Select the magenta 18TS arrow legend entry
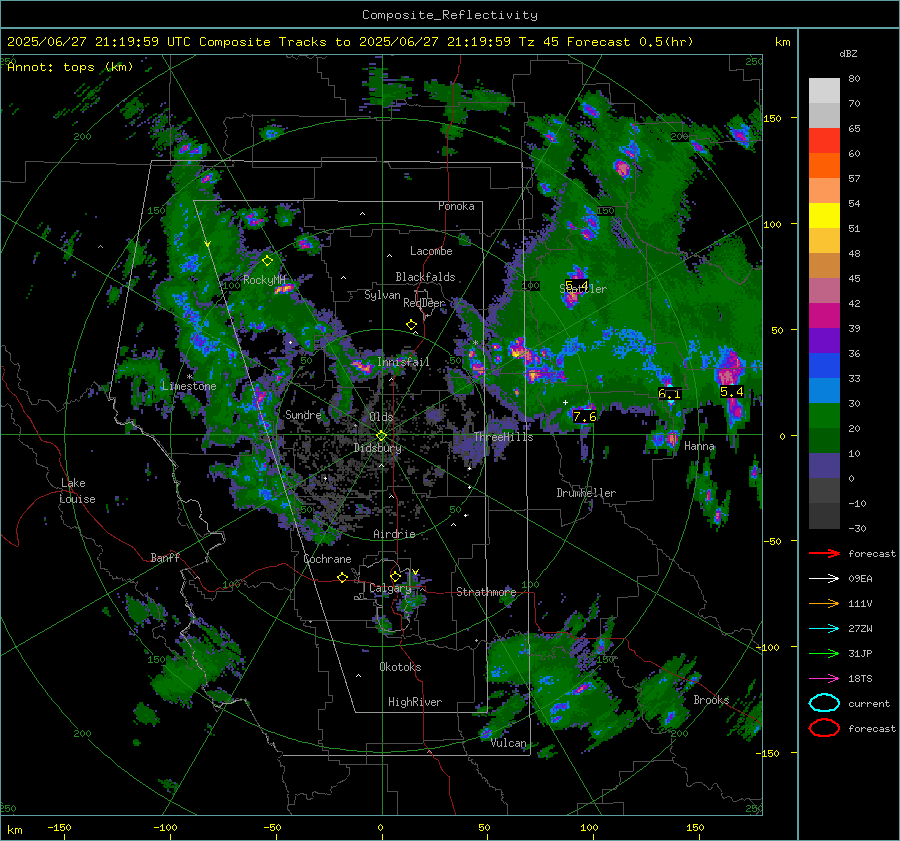The height and width of the screenshot is (841, 900). [x=824, y=678]
